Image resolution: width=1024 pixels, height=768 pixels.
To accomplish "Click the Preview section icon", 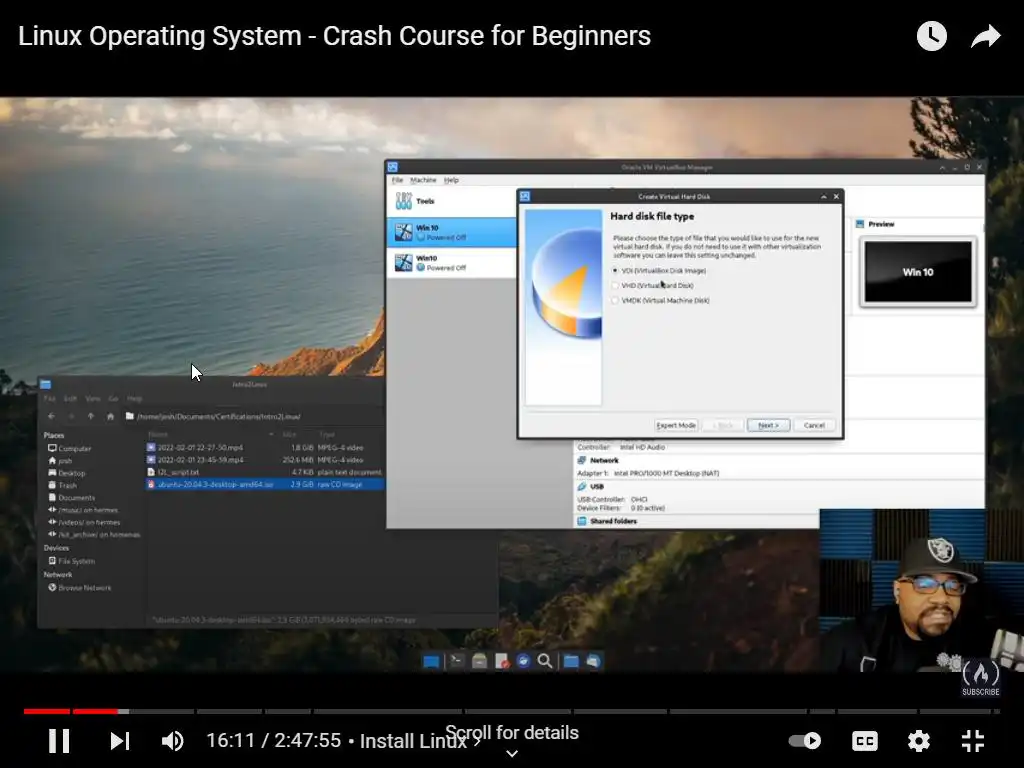I will pos(860,224).
